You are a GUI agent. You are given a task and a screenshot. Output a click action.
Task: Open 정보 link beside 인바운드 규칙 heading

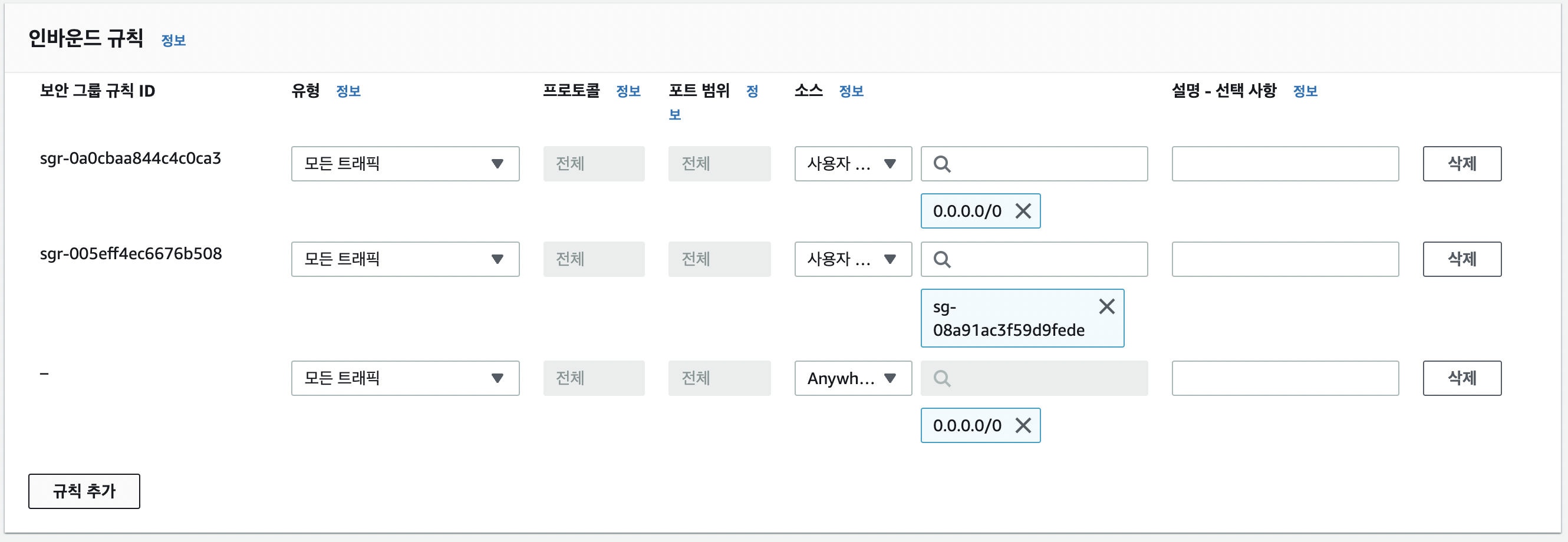173,40
